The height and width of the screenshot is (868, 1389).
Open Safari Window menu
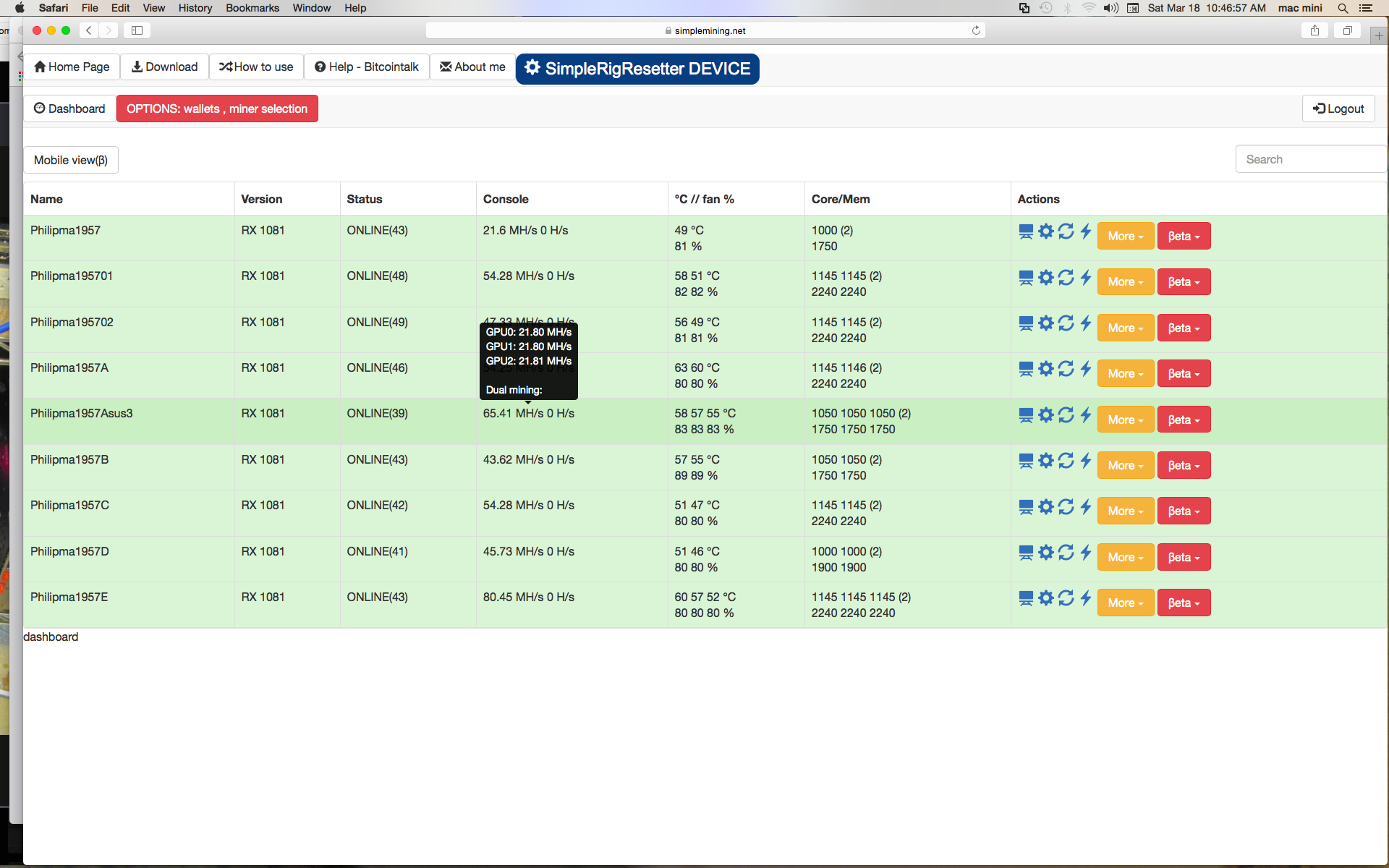click(312, 8)
